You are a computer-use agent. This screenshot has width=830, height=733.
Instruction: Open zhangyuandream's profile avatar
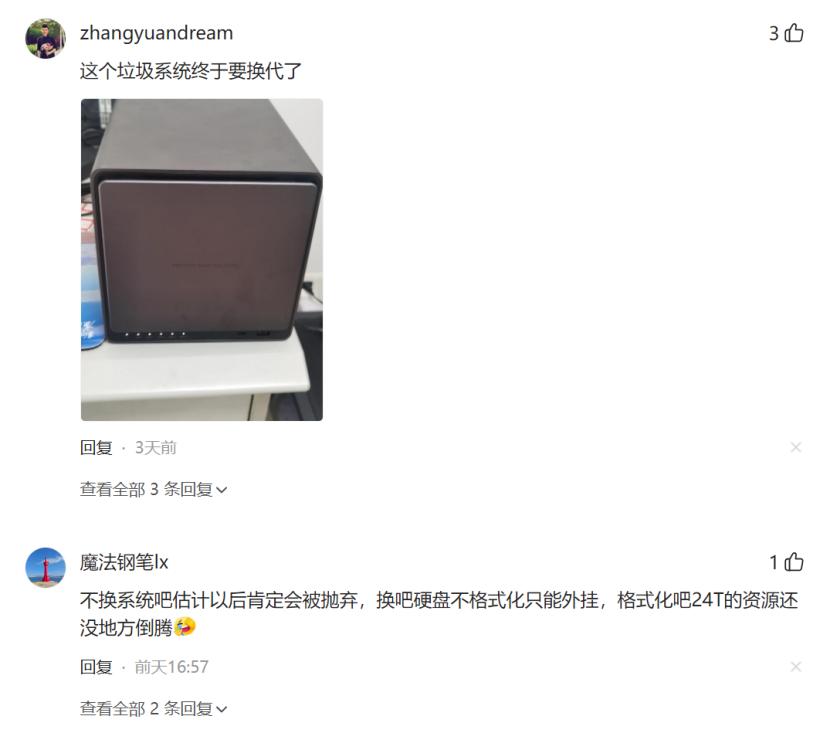click(x=46, y=38)
